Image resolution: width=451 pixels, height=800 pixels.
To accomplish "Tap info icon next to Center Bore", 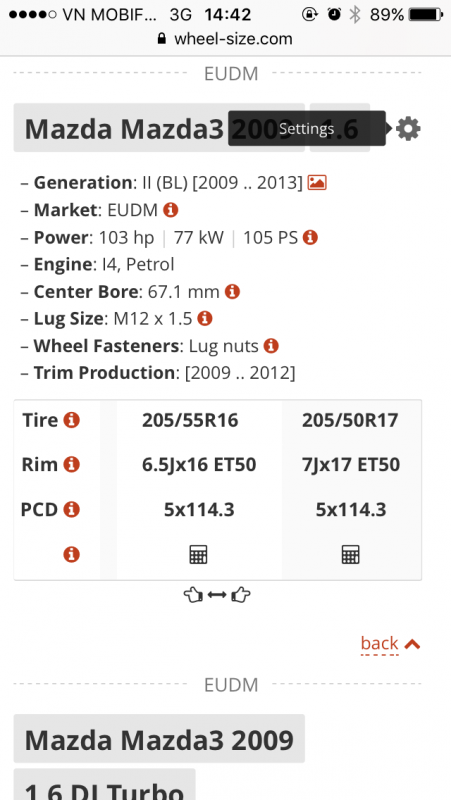I will click(x=232, y=292).
